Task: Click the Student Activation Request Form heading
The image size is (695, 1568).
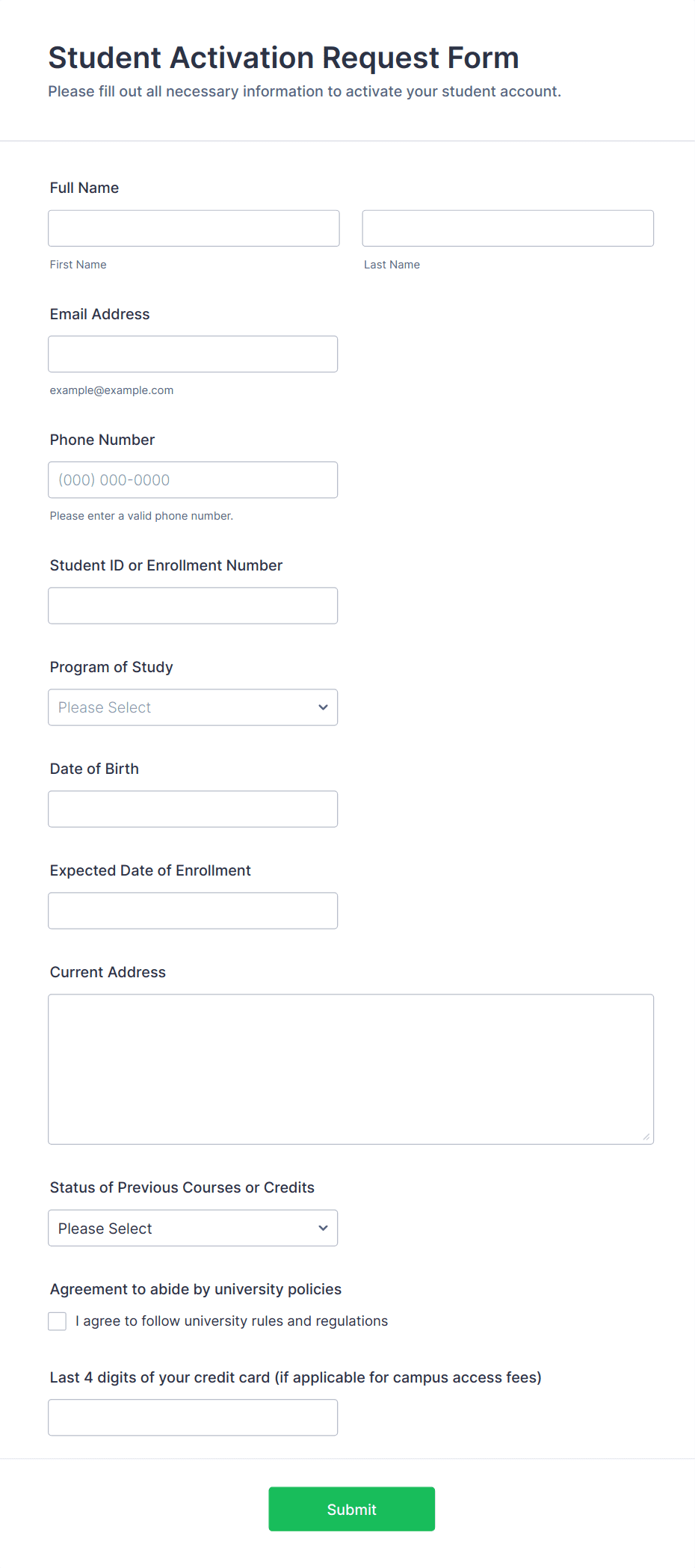Action: click(x=283, y=58)
